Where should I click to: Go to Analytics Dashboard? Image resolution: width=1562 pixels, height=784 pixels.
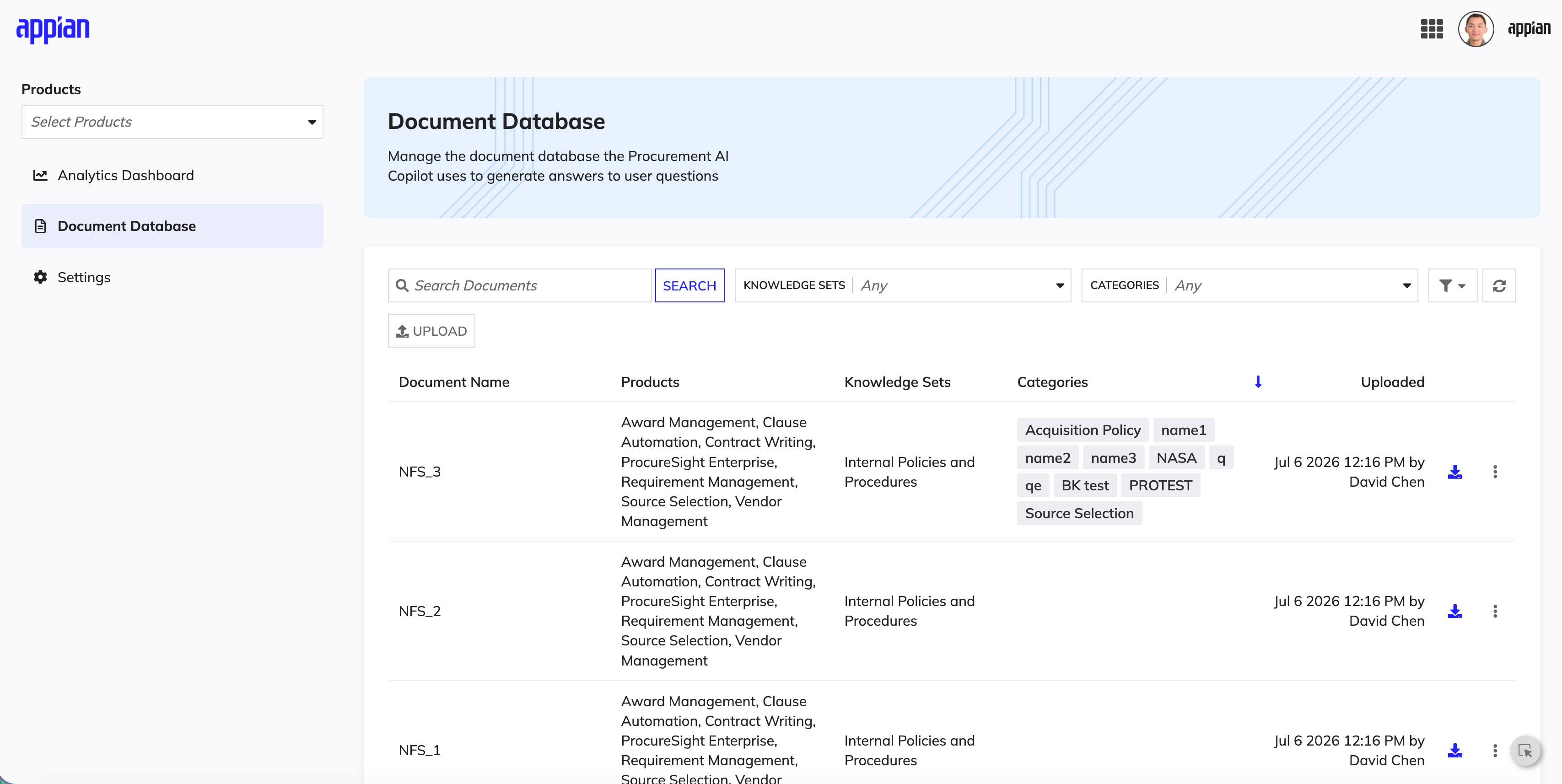pyautogui.click(x=172, y=175)
